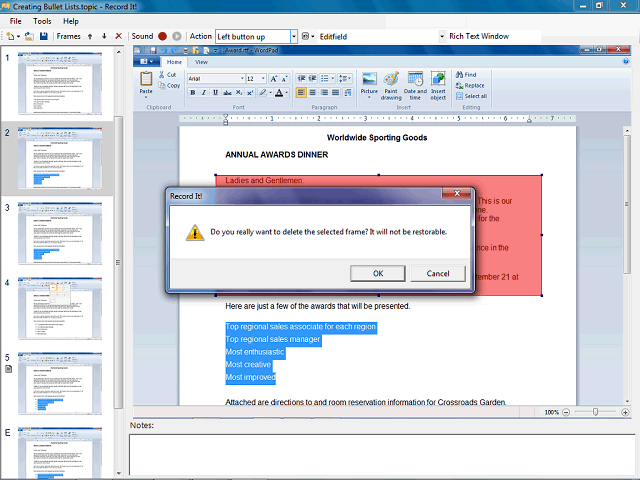Screen dimensions: 640x480
Task: Open the Tools menu
Action: click(42, 21)
